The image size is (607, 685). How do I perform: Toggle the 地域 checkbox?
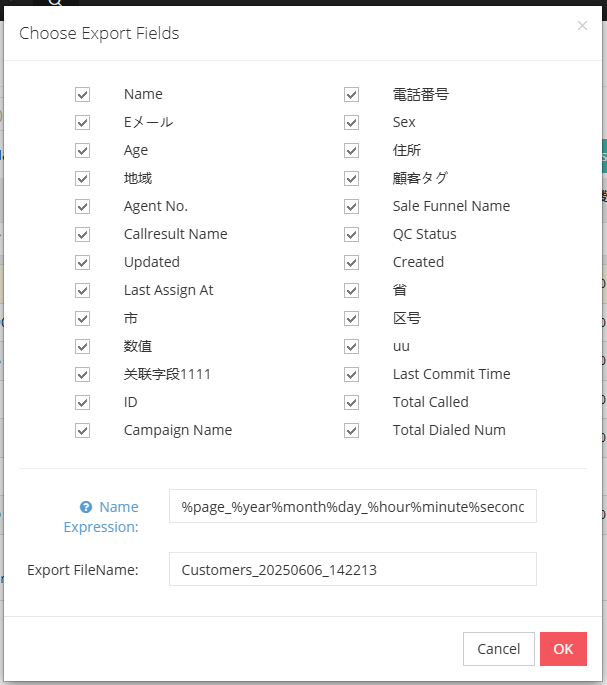tap(82, 178)
